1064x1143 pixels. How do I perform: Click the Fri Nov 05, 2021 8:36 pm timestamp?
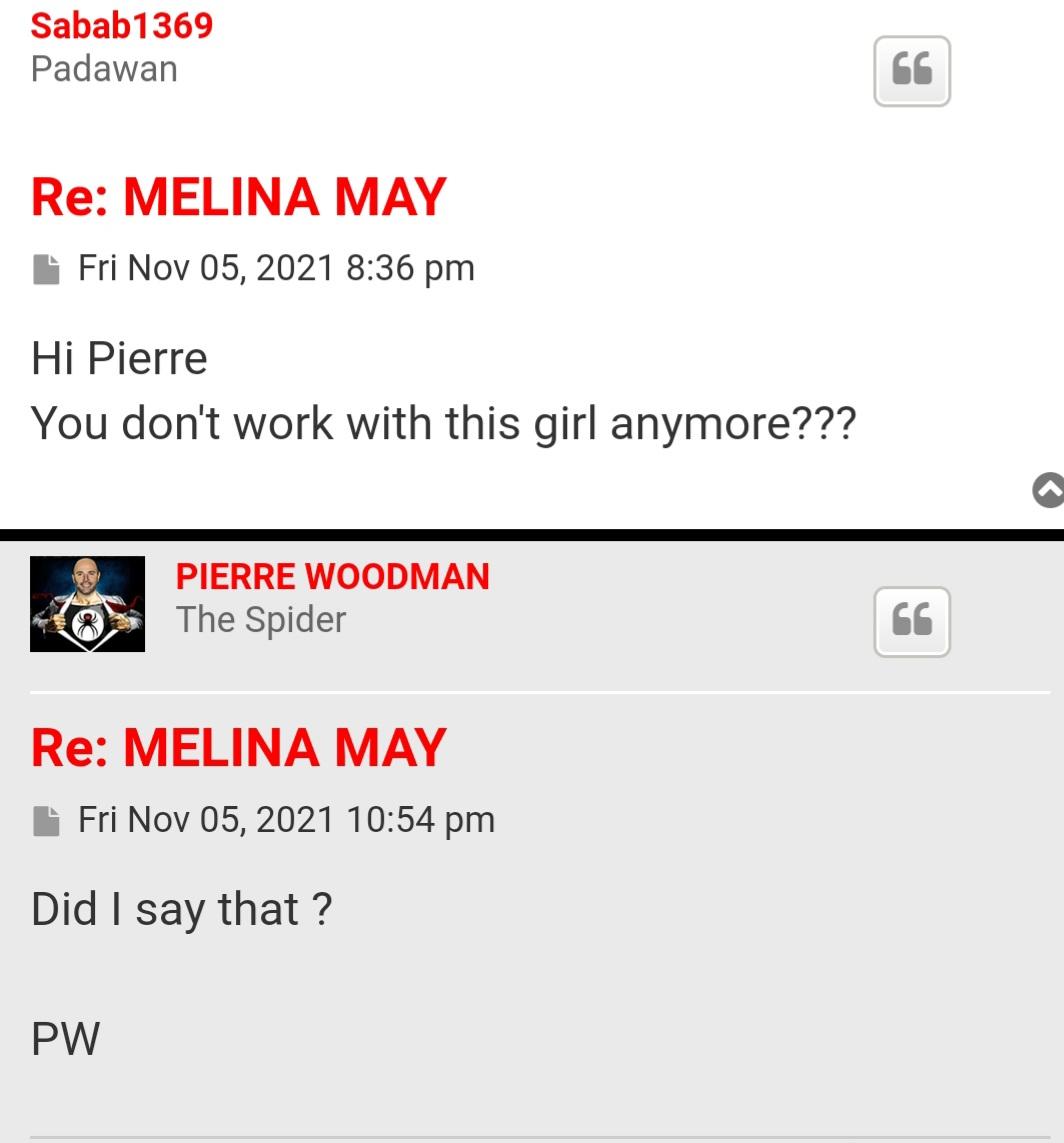pos(276,268)
